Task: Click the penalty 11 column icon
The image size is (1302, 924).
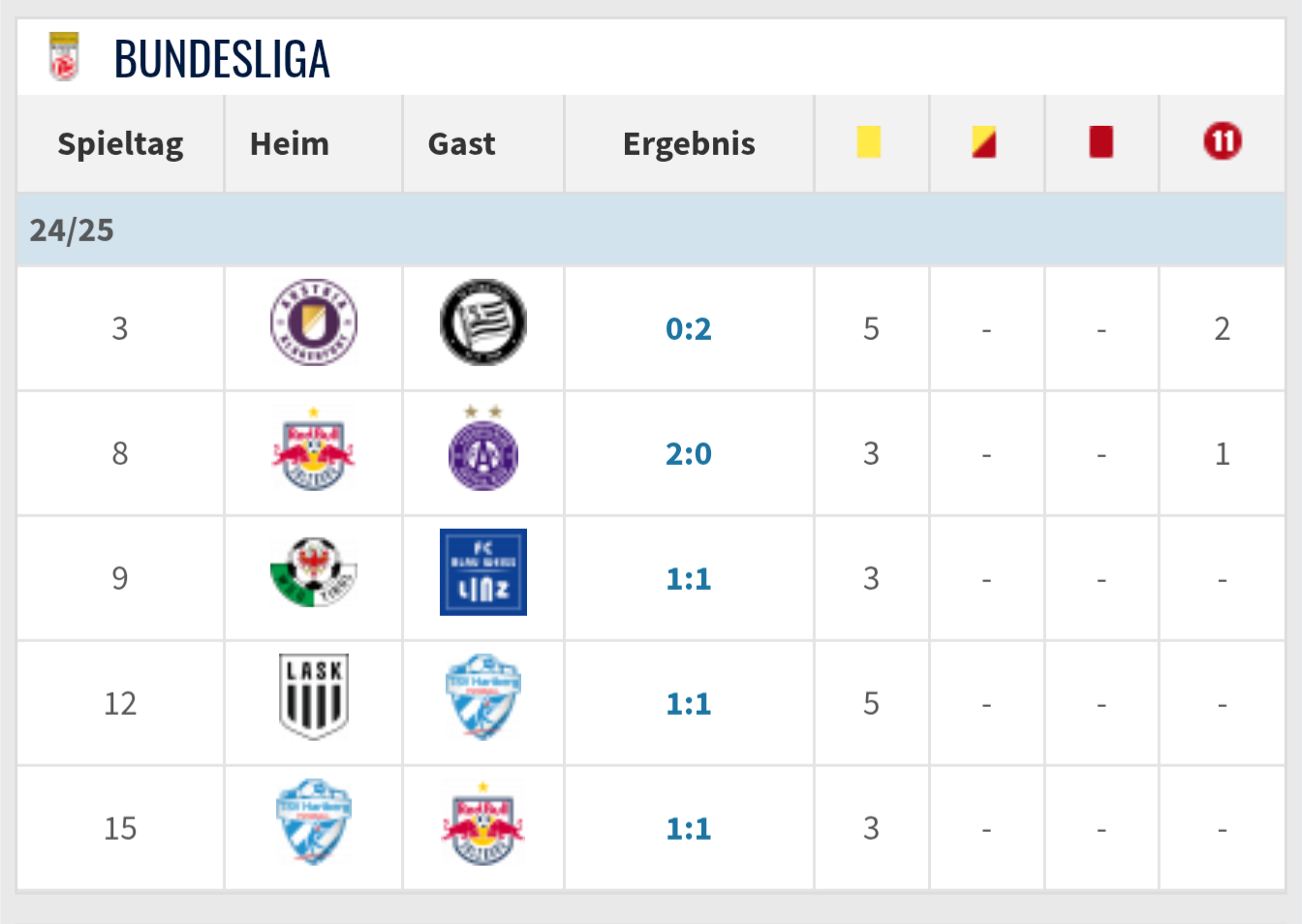Action: [1222, 142]
